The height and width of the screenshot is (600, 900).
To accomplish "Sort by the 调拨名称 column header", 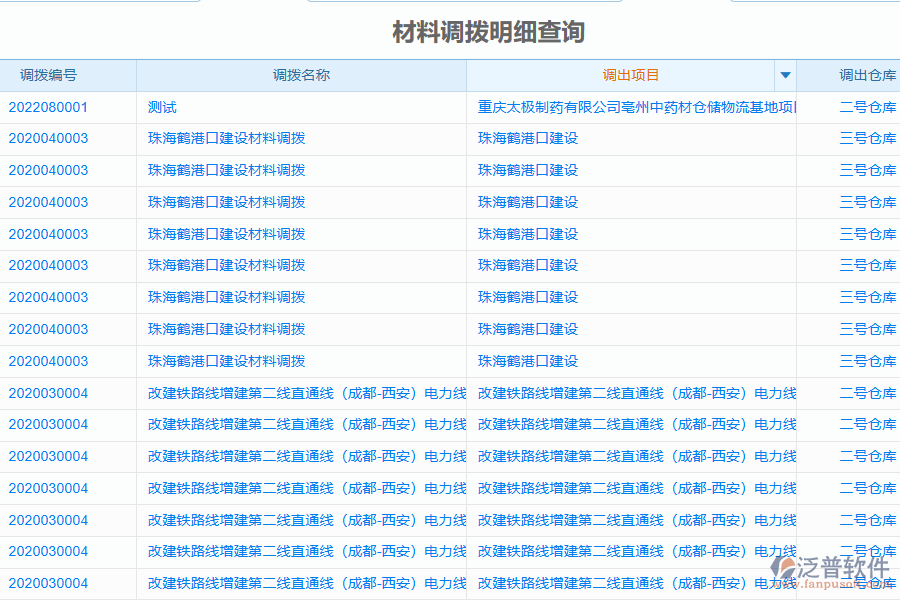I will 300,75.
